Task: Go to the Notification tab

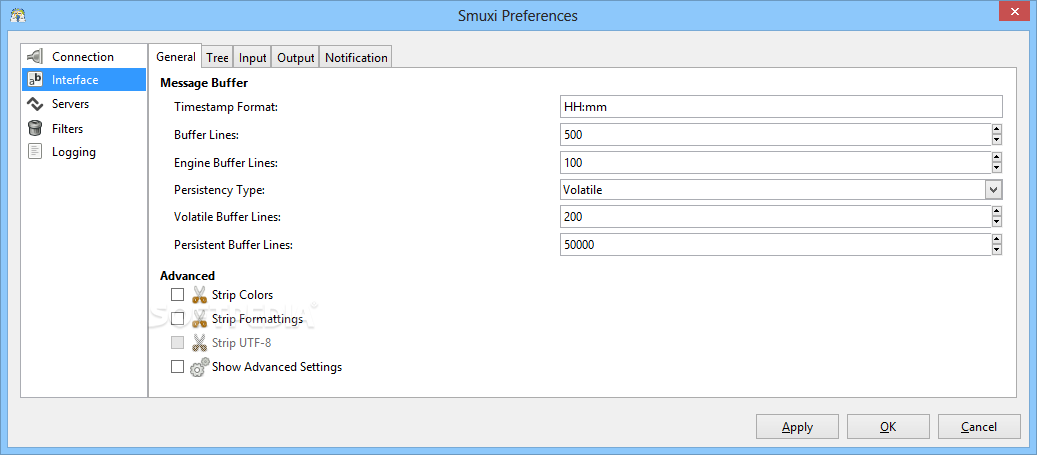Action: click(356, 58)
